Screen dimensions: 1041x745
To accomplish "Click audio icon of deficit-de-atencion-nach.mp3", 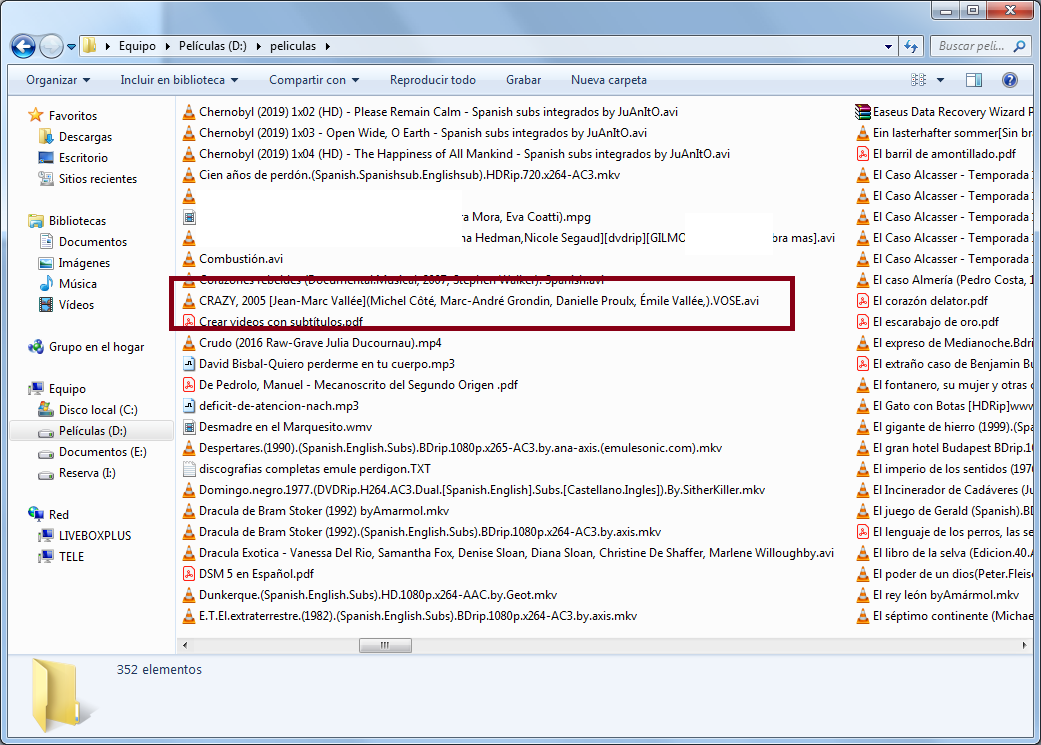I will pos(189,406).
